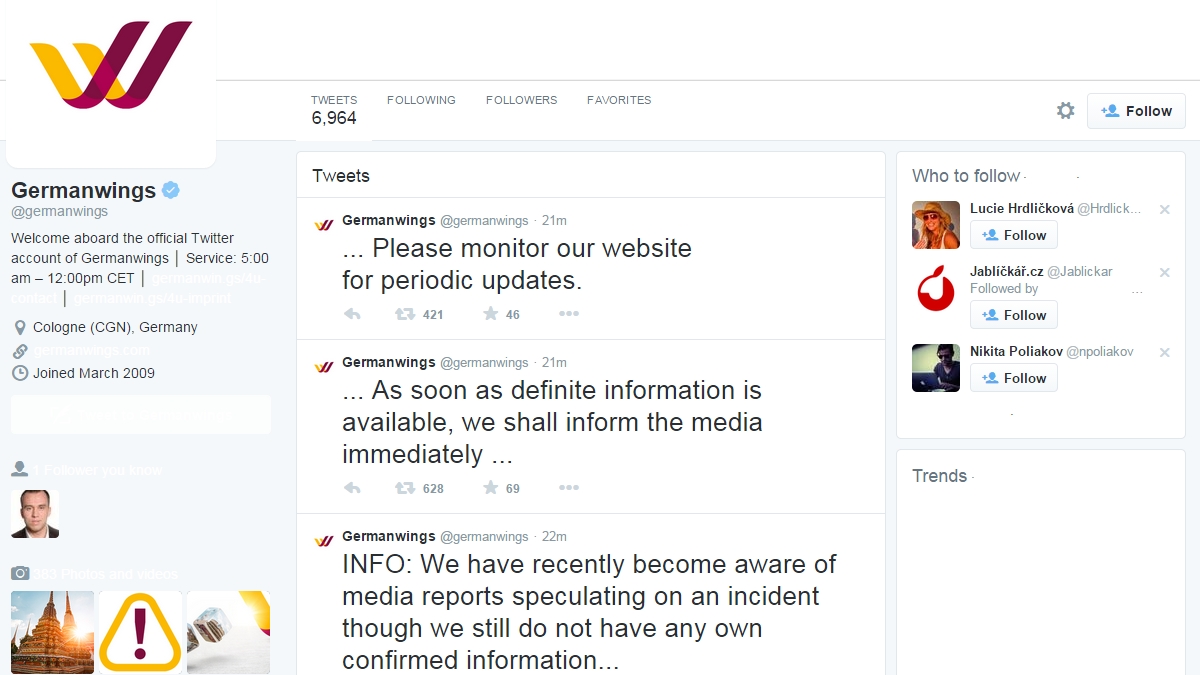The image size is (1200, 675).
Task: Reply to the 'As soon as definite information' tweet
Action: (352, 488)
